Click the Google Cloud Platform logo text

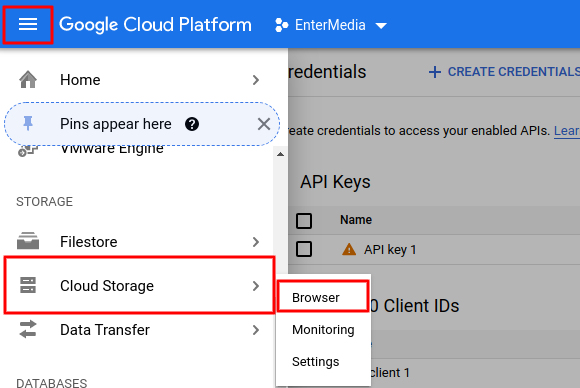click(155, 25)
